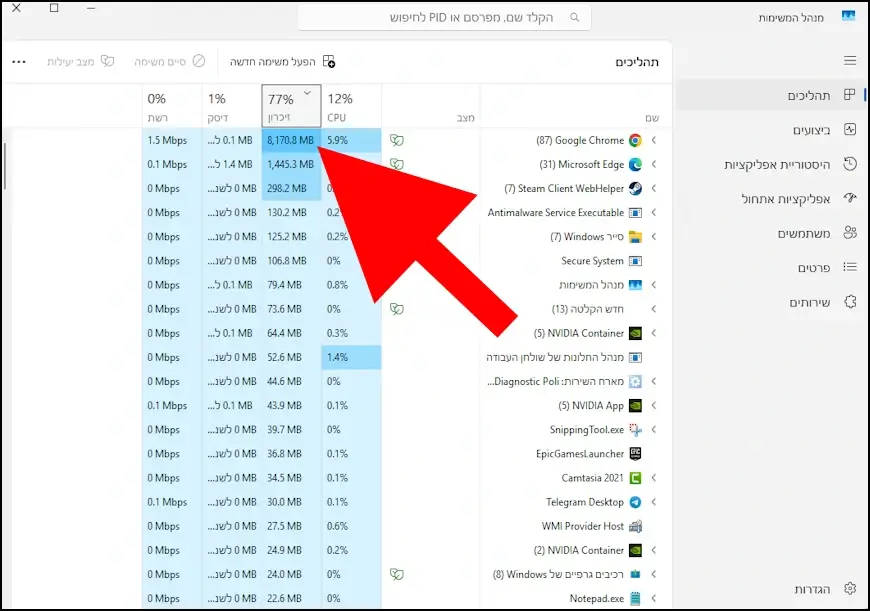
Task: Sort by the רשת 0% column header
Action: (171, 106)
